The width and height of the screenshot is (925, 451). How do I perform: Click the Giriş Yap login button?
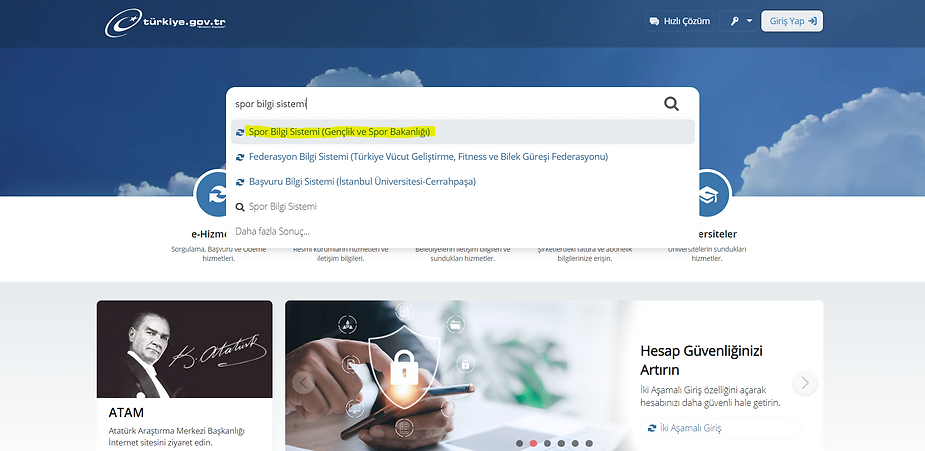coord(792,21)
